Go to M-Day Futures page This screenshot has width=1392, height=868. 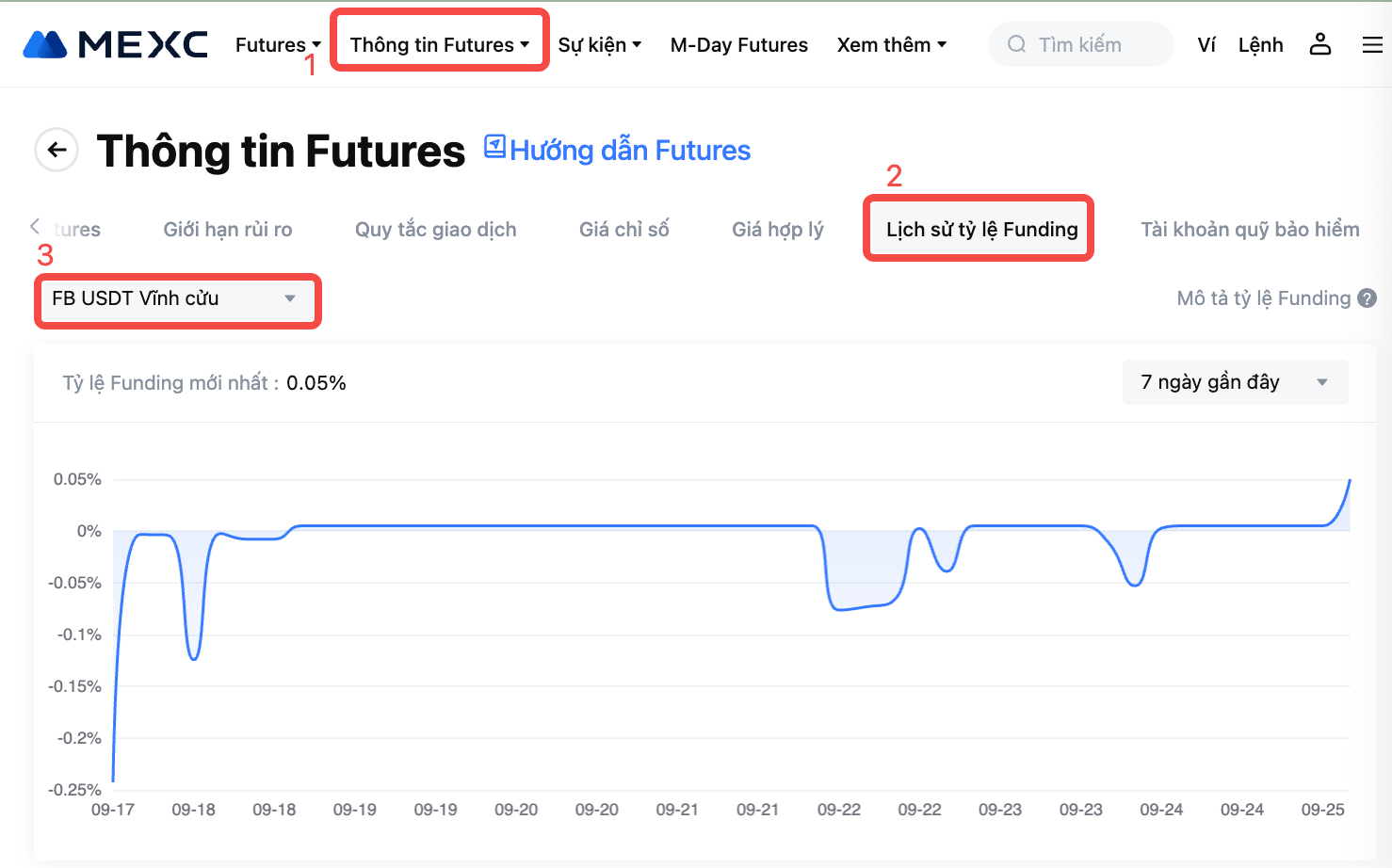tap(738, 45)
